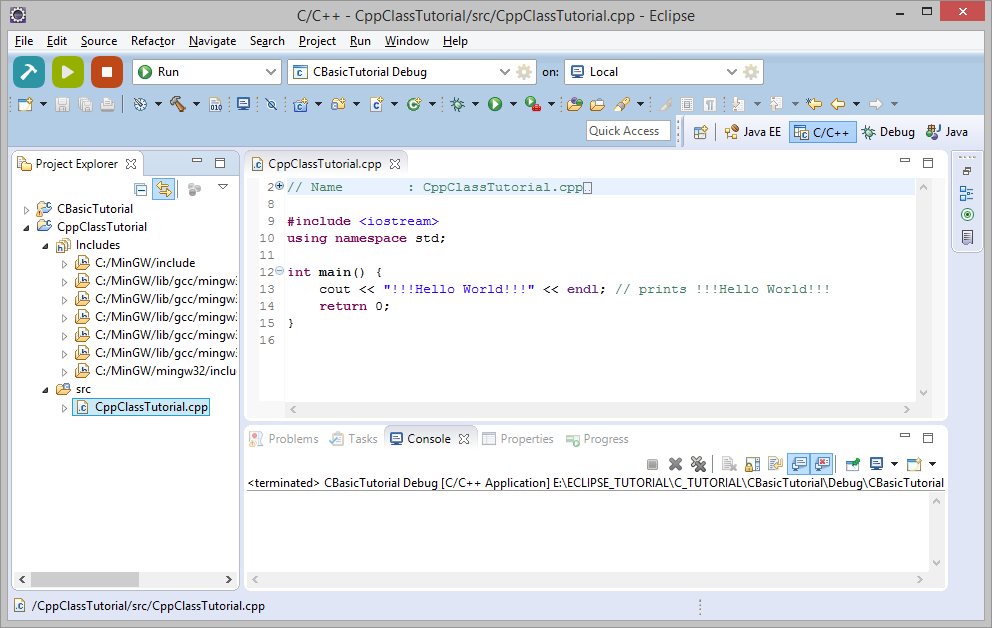Image resolution: width=992 pixels, height=628 pixels.
Task: Expand the C:/MinGW/include node
Action: coord(65,264)
